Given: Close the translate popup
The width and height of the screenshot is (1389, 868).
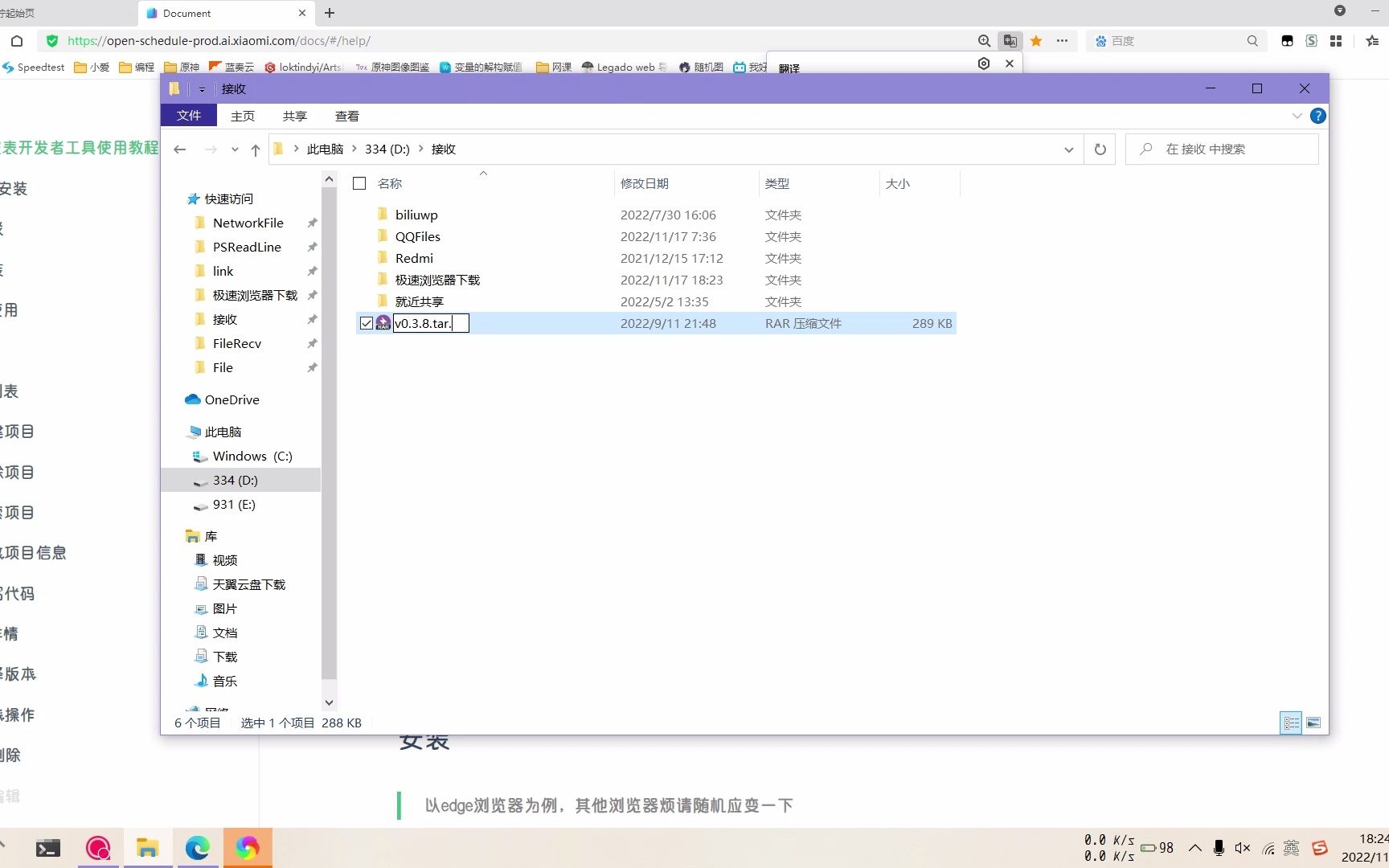Looking at the screenshot, I should (x=1010, y=63).
